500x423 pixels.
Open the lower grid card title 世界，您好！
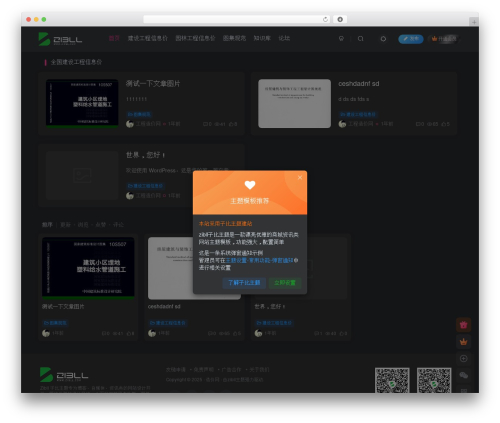click(x=270, y=306)
